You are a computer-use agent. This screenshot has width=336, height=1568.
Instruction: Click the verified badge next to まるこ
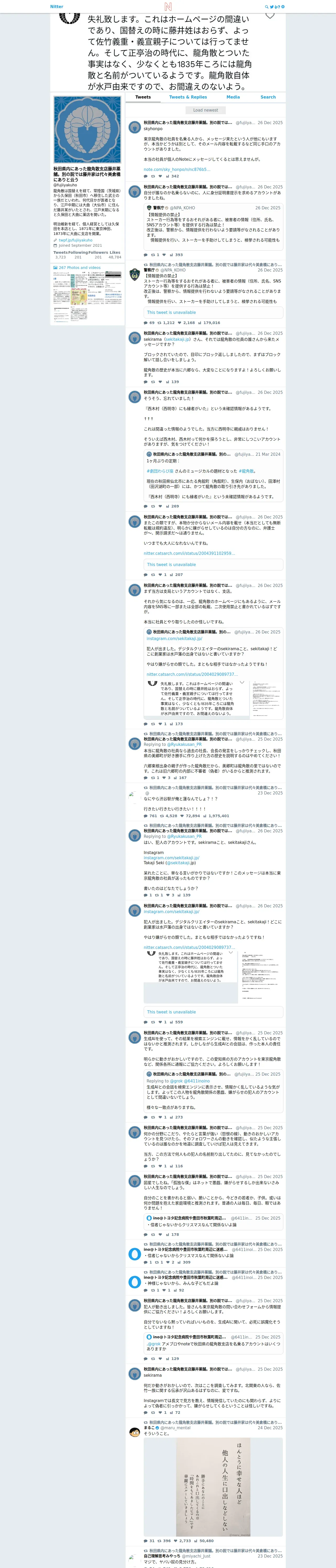pos(157,1427)
